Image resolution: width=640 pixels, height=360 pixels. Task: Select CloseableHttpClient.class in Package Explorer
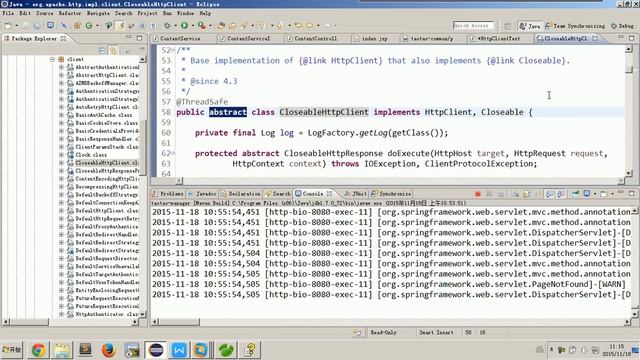[x=107, y=163]
